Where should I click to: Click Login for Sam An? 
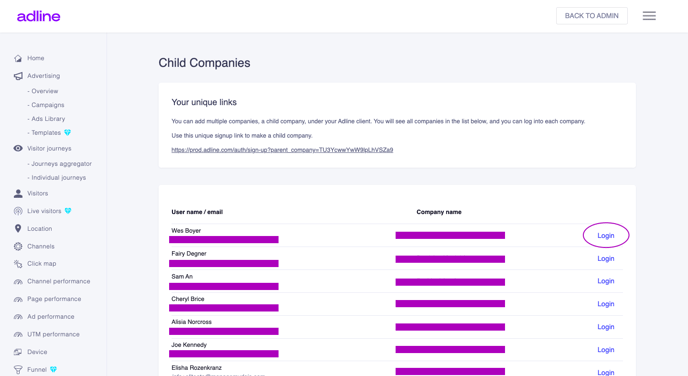pyautogui.click(x=606, y=281)
